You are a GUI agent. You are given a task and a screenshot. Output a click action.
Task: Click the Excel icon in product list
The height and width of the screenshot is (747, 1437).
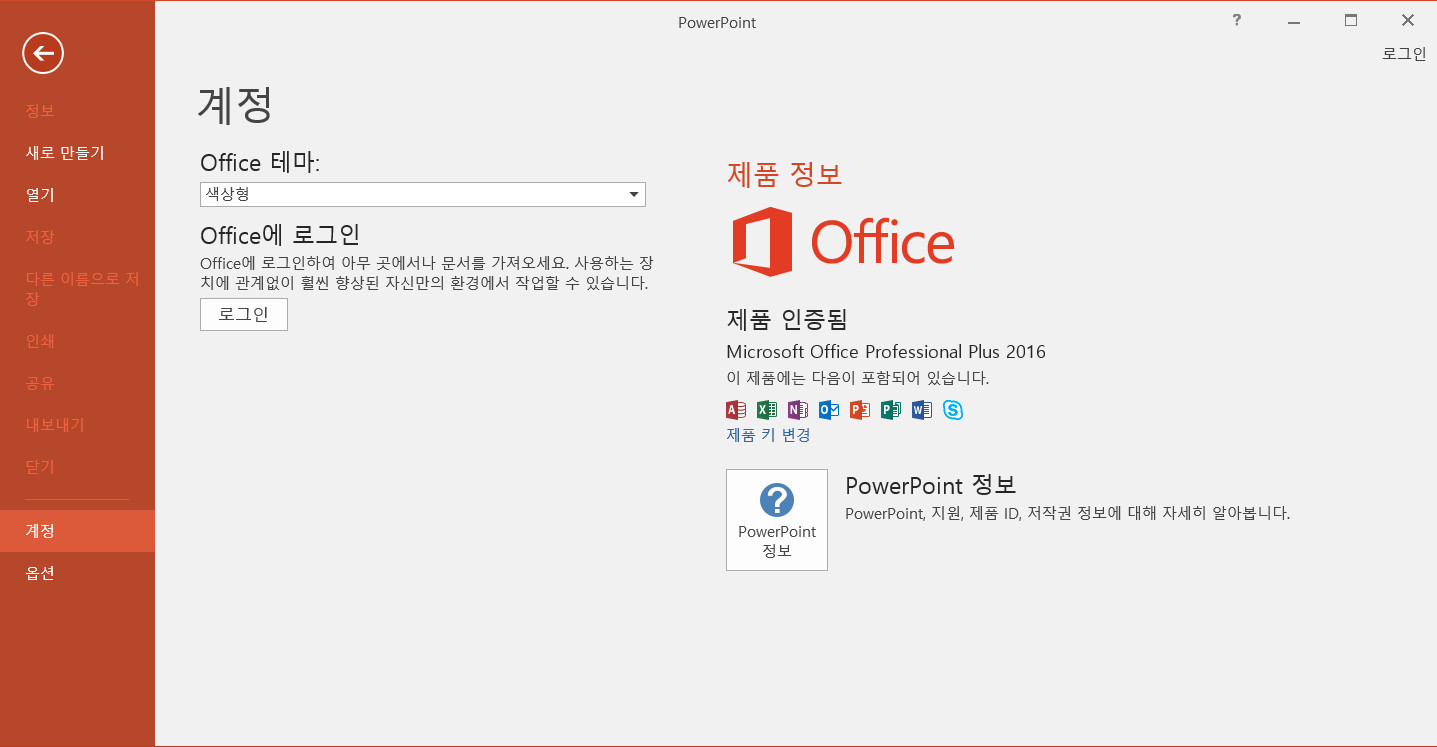tap(767, 409)
